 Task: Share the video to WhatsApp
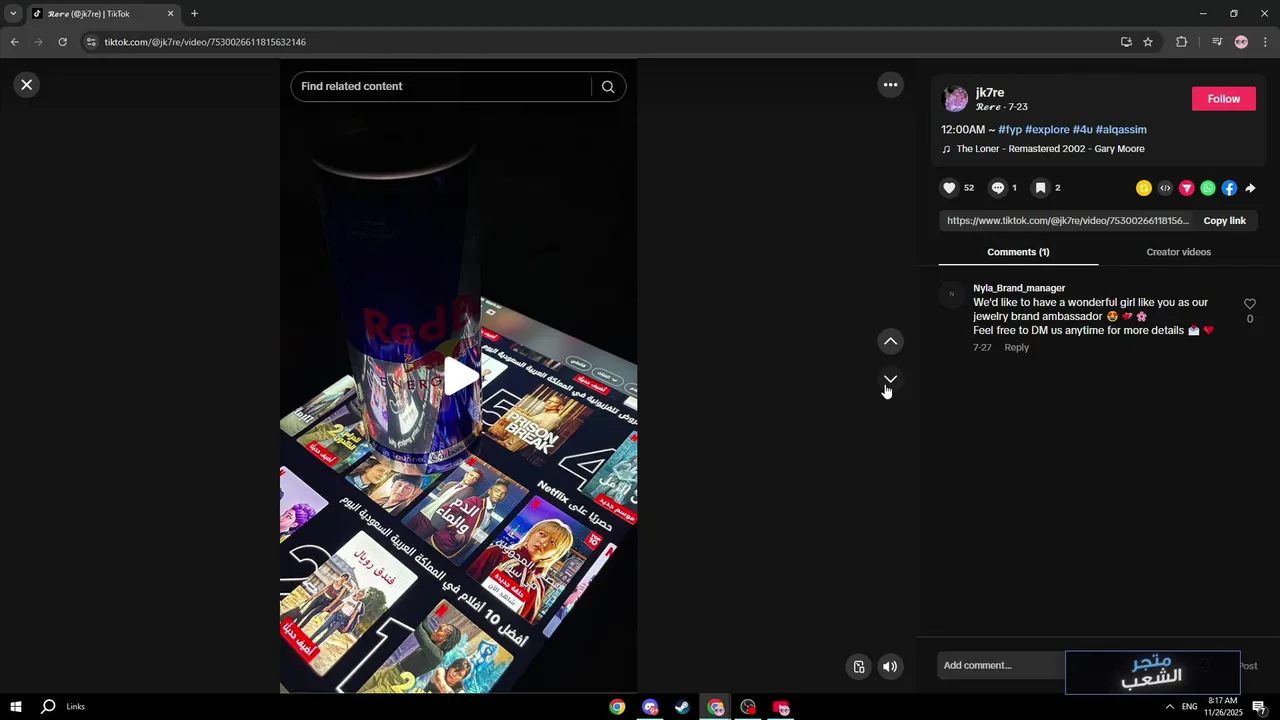1208,188
